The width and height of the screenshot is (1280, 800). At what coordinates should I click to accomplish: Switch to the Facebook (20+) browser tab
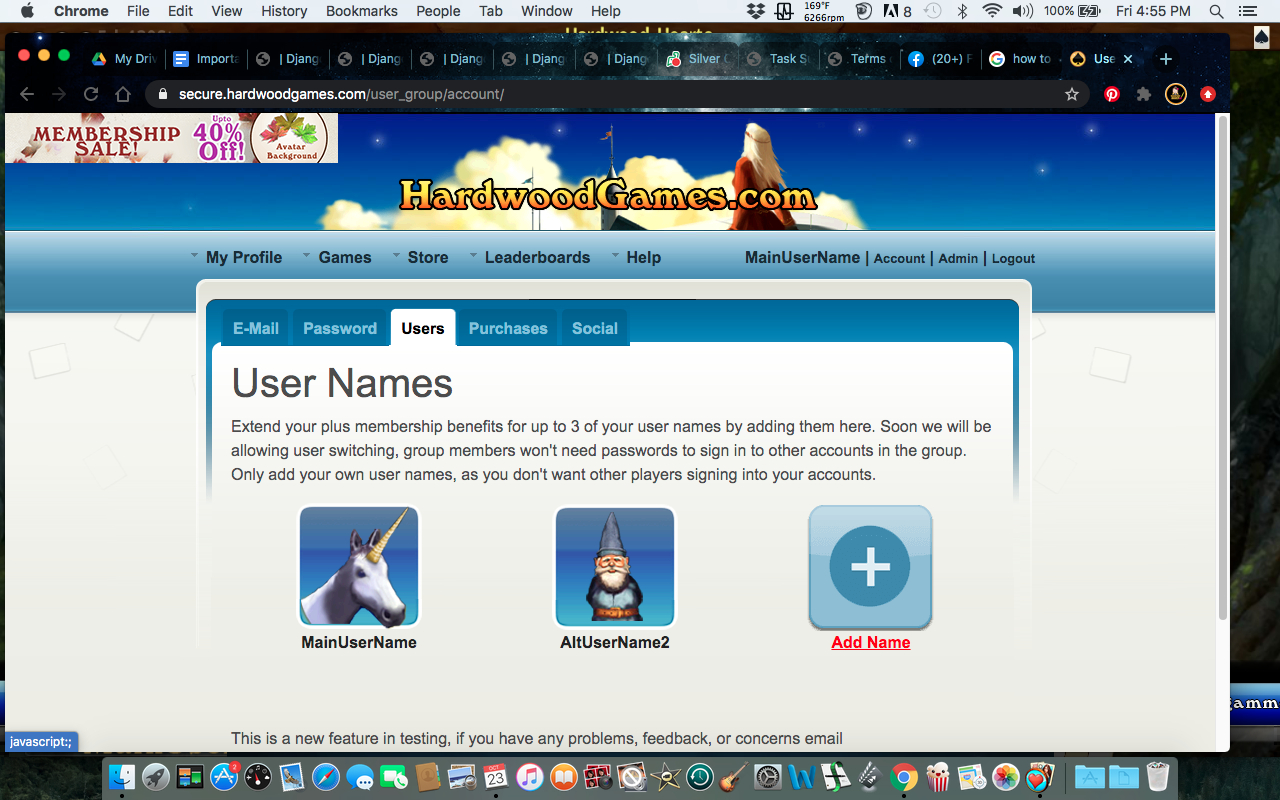coord(939,59)
